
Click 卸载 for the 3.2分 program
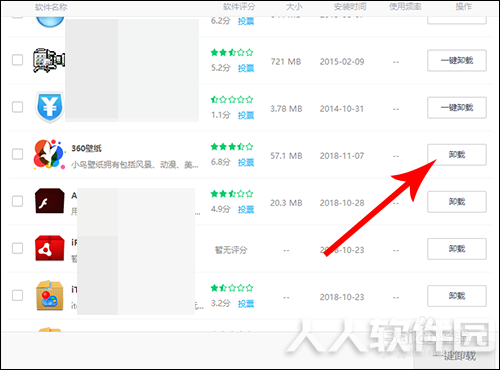click(x=457, y=296)
